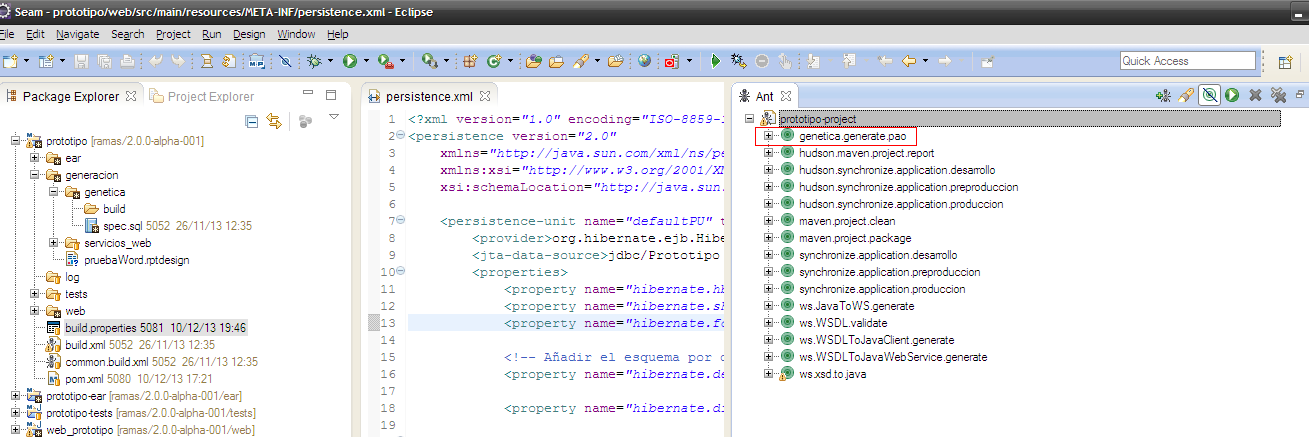The width and height of the screenshot is (1309, 437).
Task: Open the Help menu
Action: [x=338, y=34]
